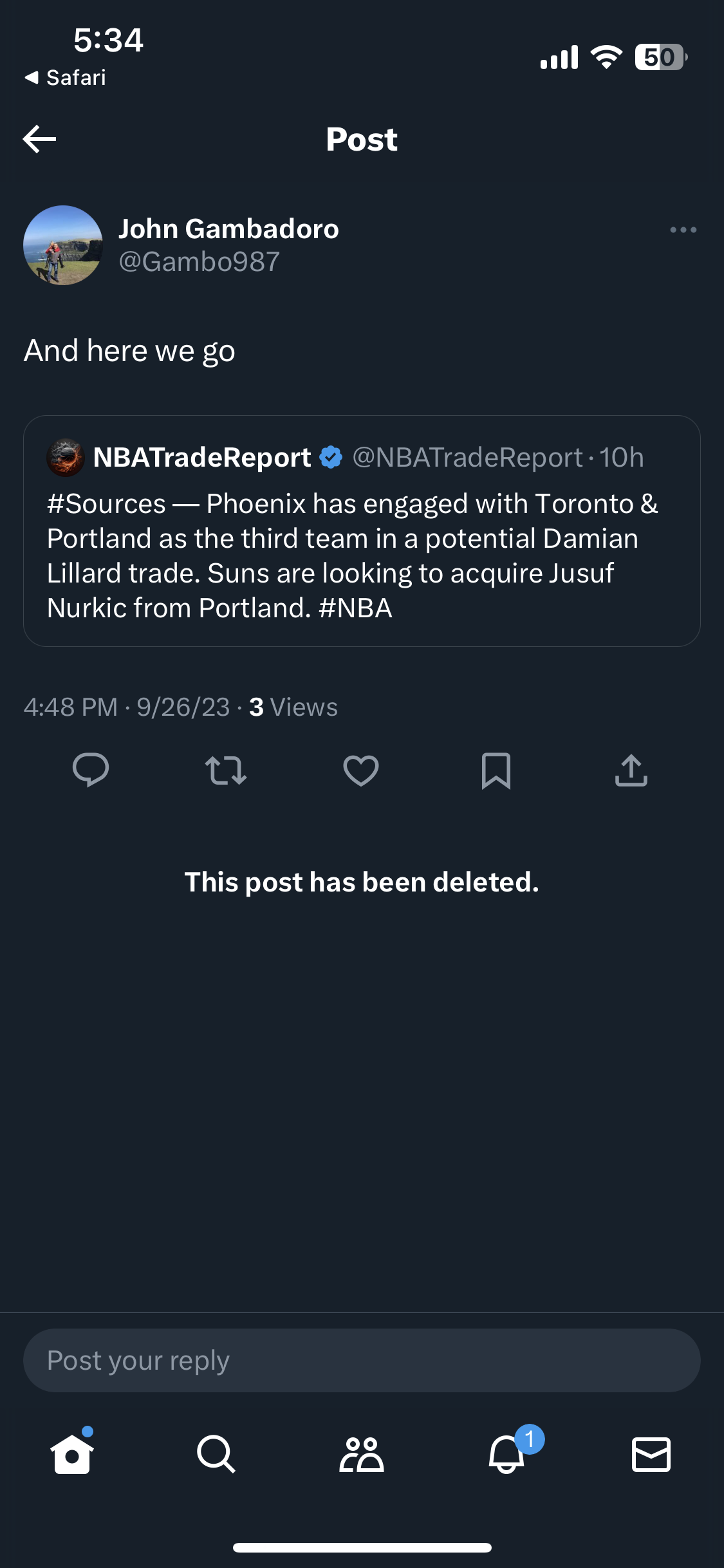This screenshot has height=1568, width=724.
Task: Tap the Post your reply field
Action: [362, 1360]
